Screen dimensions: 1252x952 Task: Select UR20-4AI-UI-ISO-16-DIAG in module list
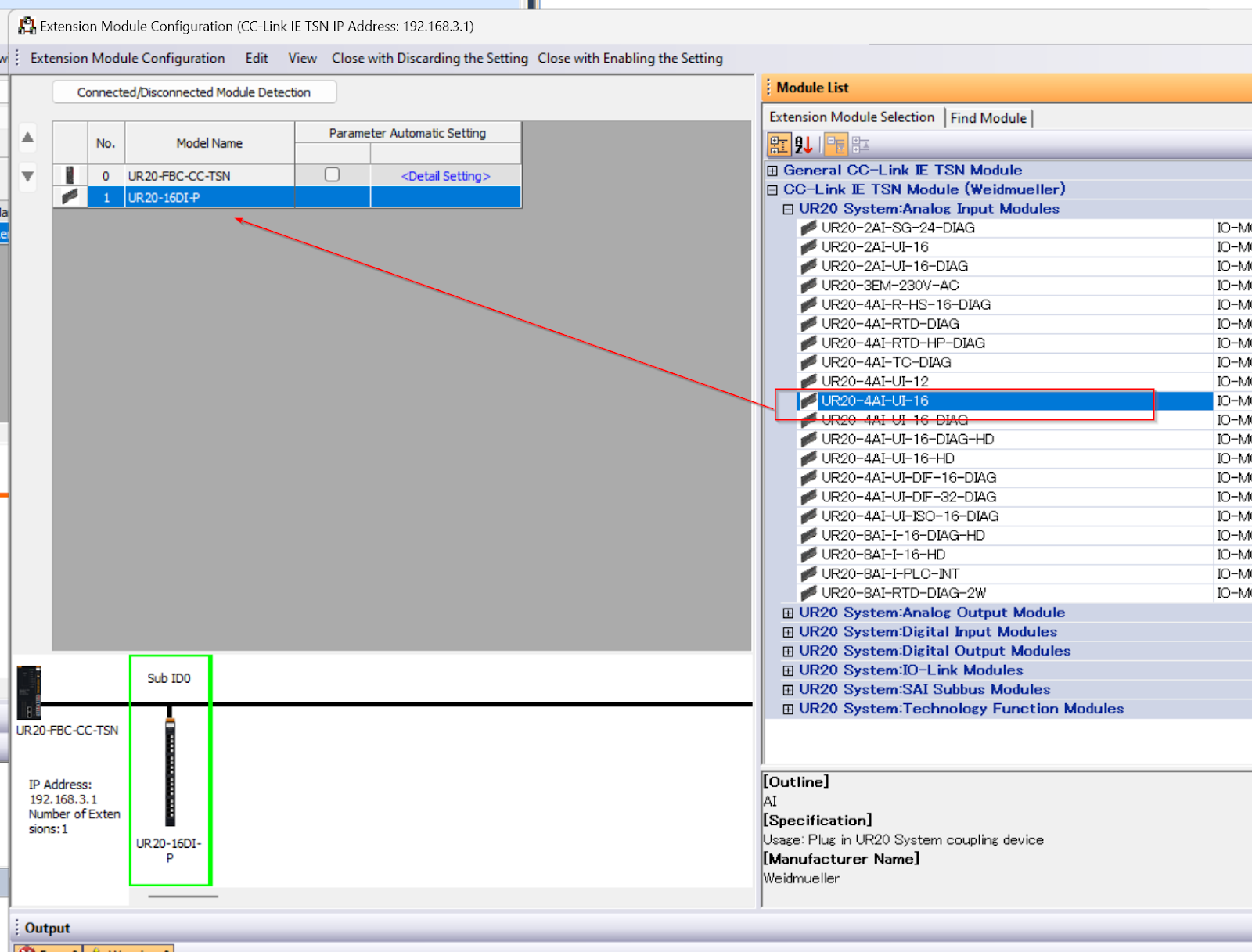(x=1005, y=516)
